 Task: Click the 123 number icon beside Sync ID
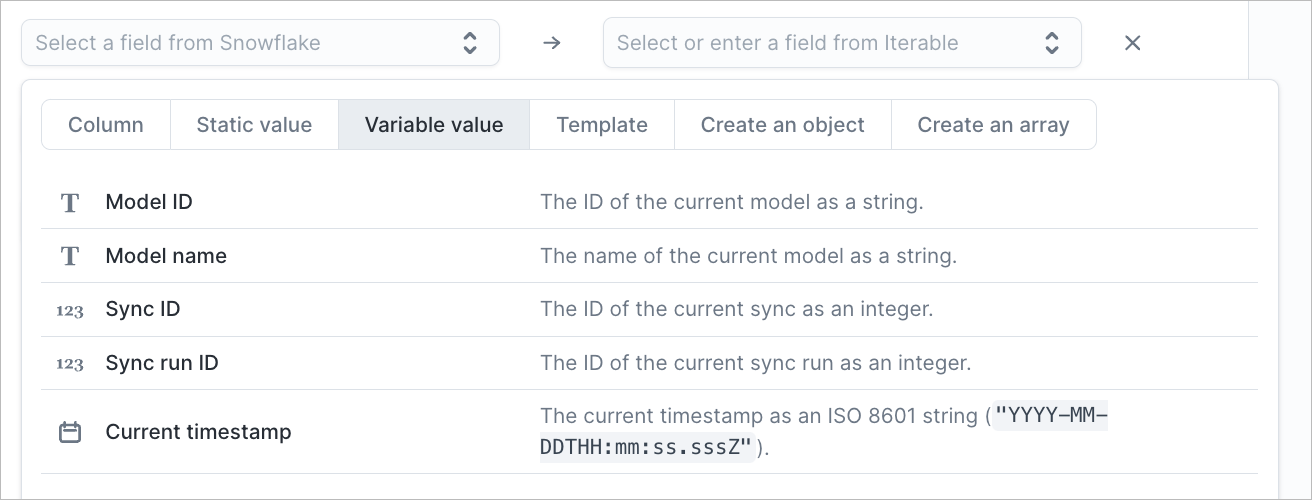tap(70, 311)
